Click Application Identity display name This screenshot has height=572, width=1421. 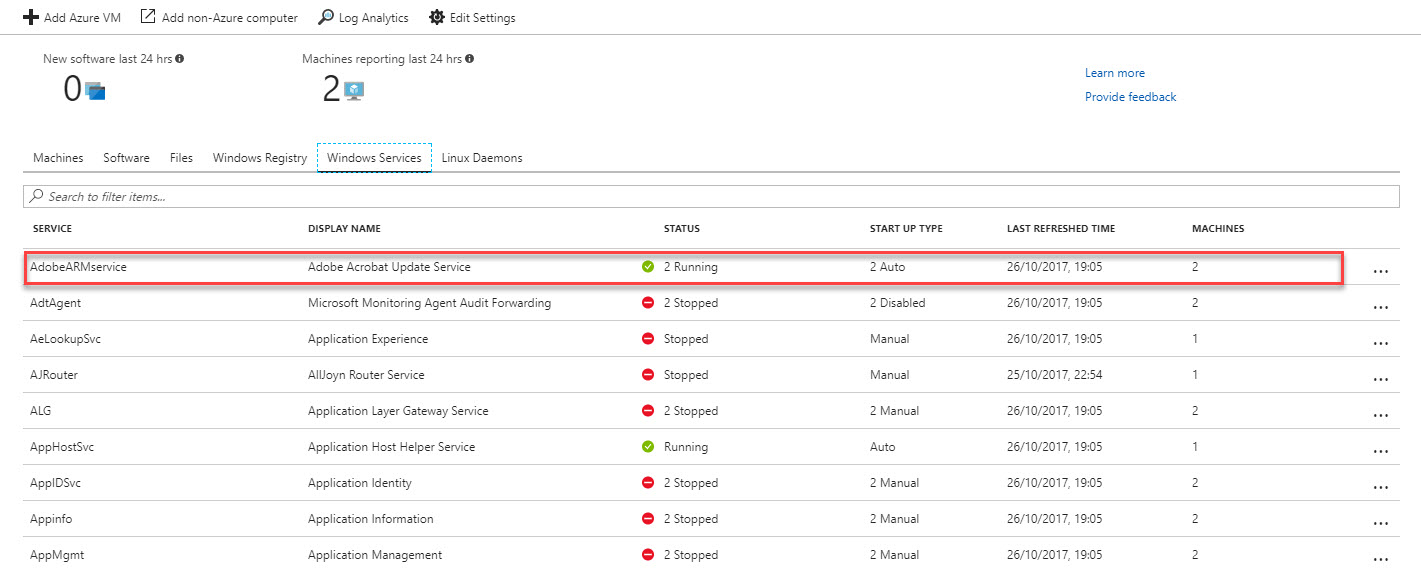[x=360, y=483]
